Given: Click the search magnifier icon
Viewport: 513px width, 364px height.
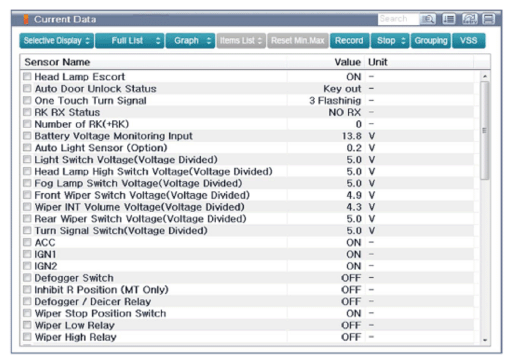Looking at the screenshot, I should pos(428,19).
